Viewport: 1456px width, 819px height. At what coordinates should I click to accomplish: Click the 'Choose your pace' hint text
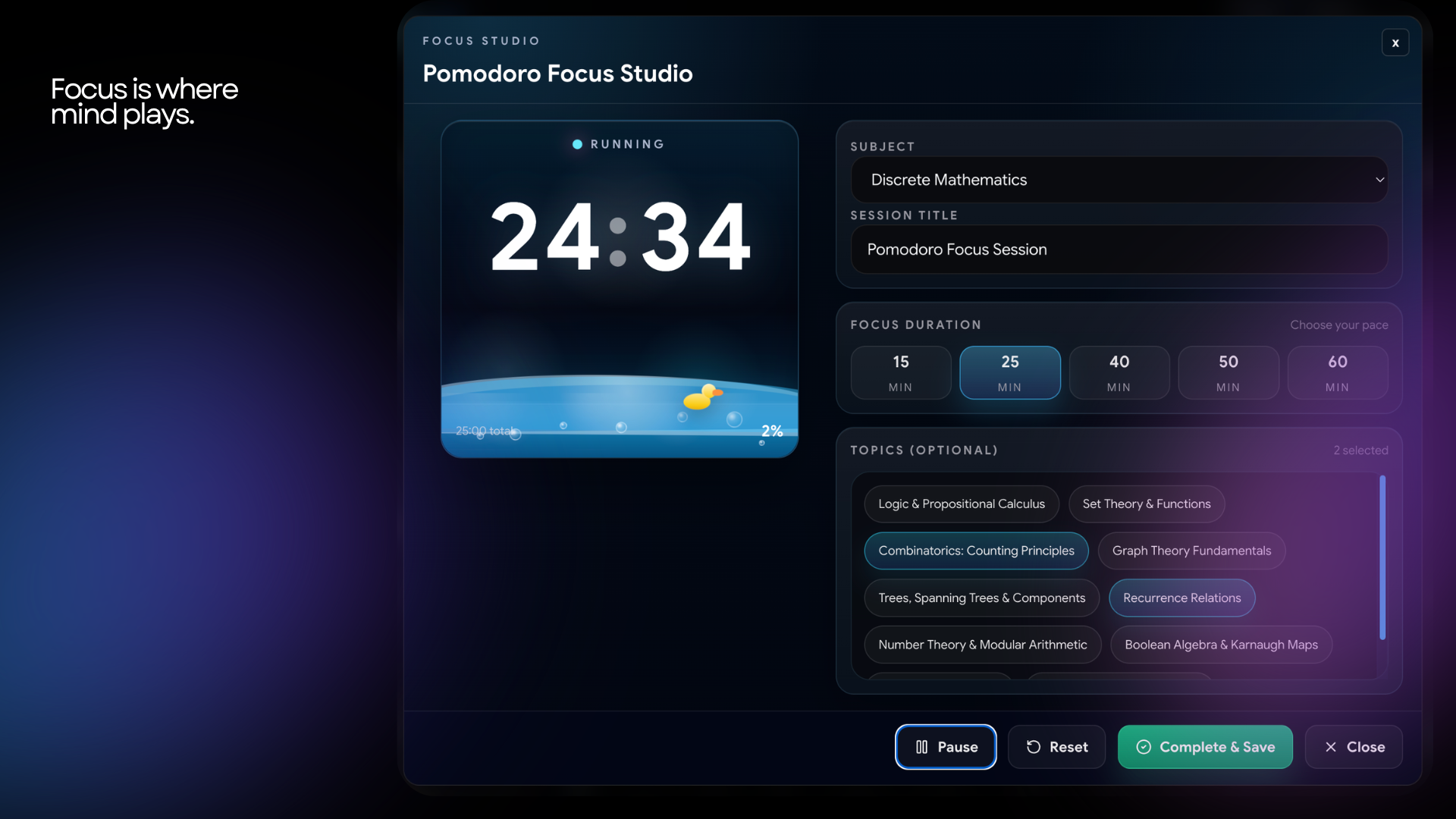pyautogui.click(x=1339, y=325)
